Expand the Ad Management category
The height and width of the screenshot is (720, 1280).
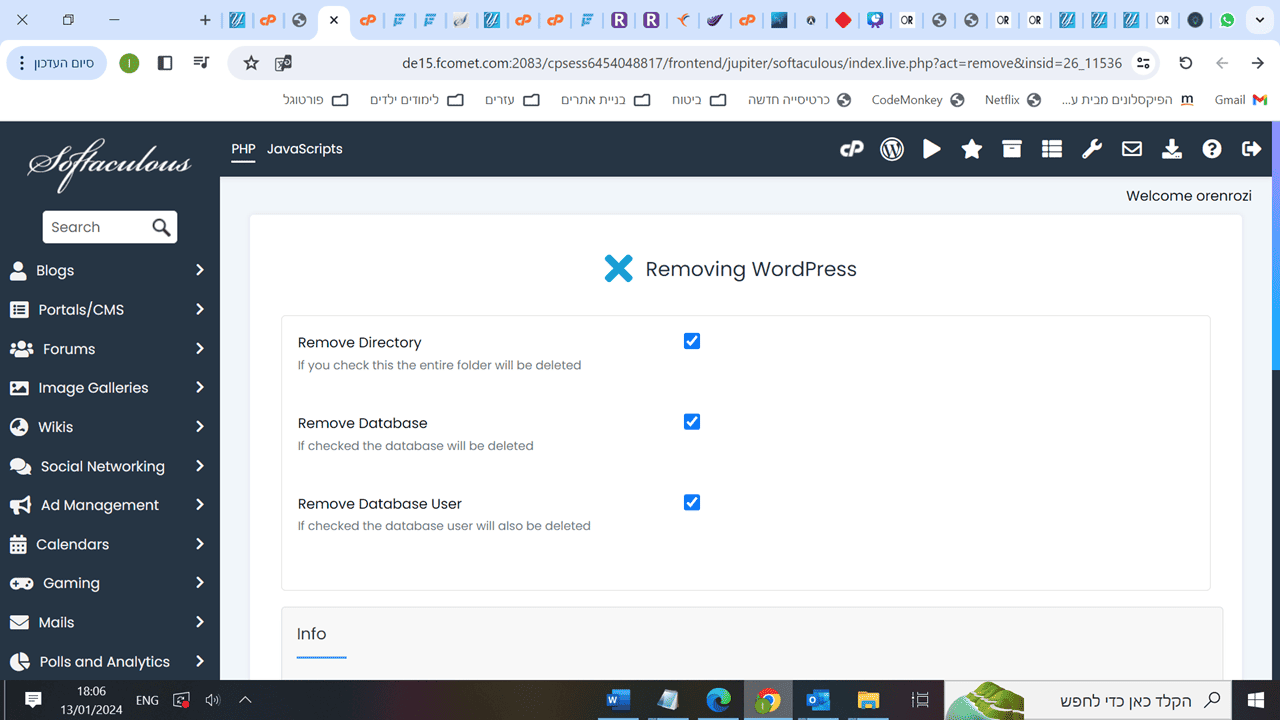tap(110, 505)
